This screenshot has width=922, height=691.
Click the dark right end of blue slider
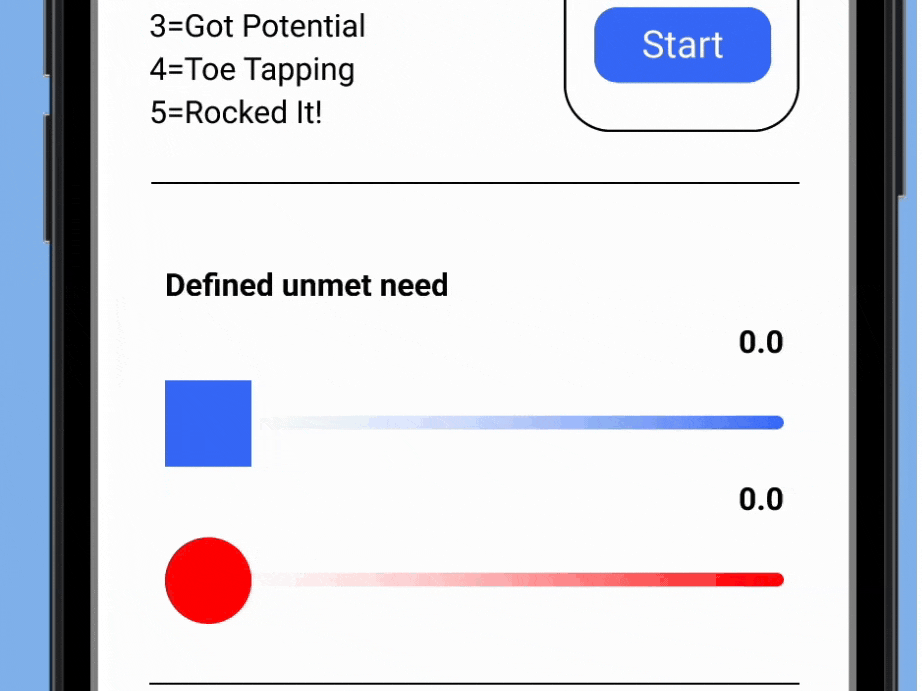764,422
